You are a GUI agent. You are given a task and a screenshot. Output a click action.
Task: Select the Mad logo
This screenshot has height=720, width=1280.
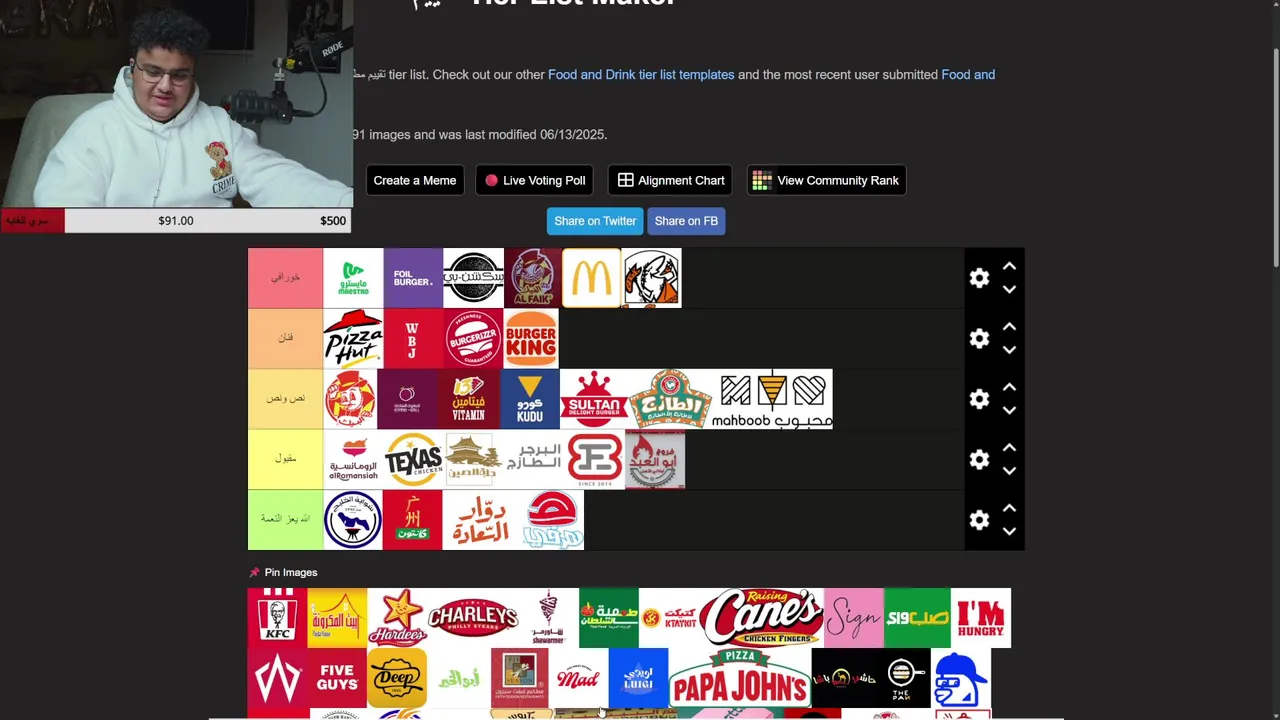578,678
